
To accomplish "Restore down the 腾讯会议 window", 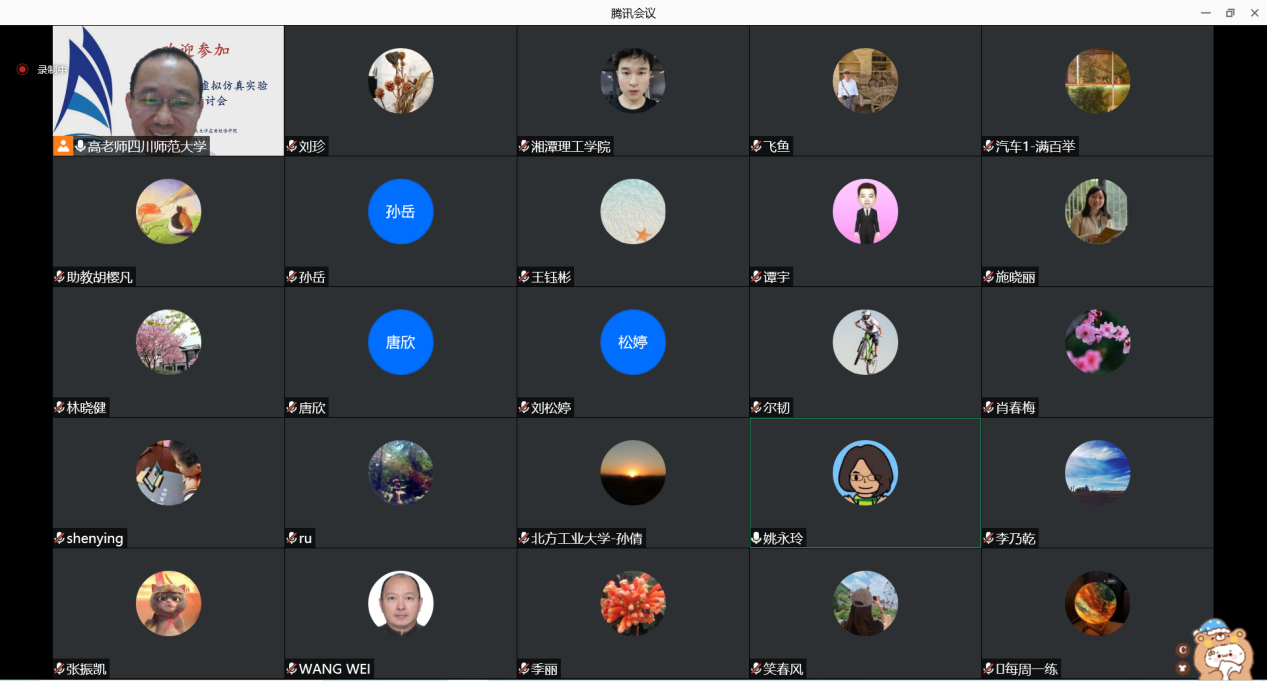I will 1230,13.
